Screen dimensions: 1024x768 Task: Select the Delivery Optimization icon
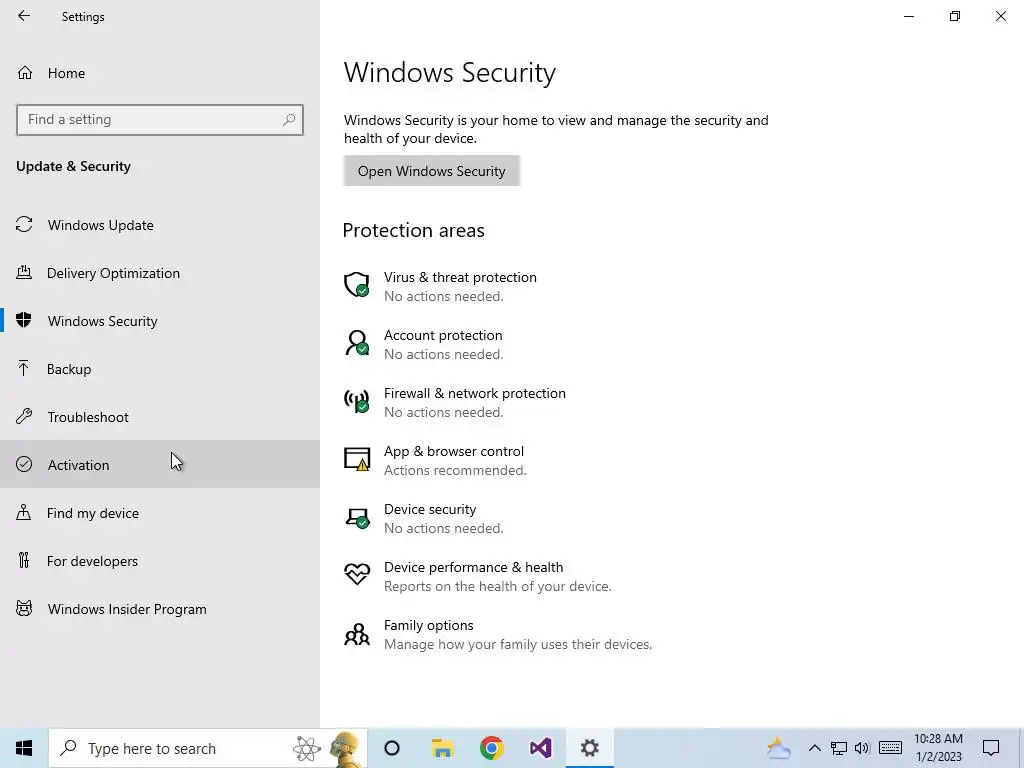(24, 272)
